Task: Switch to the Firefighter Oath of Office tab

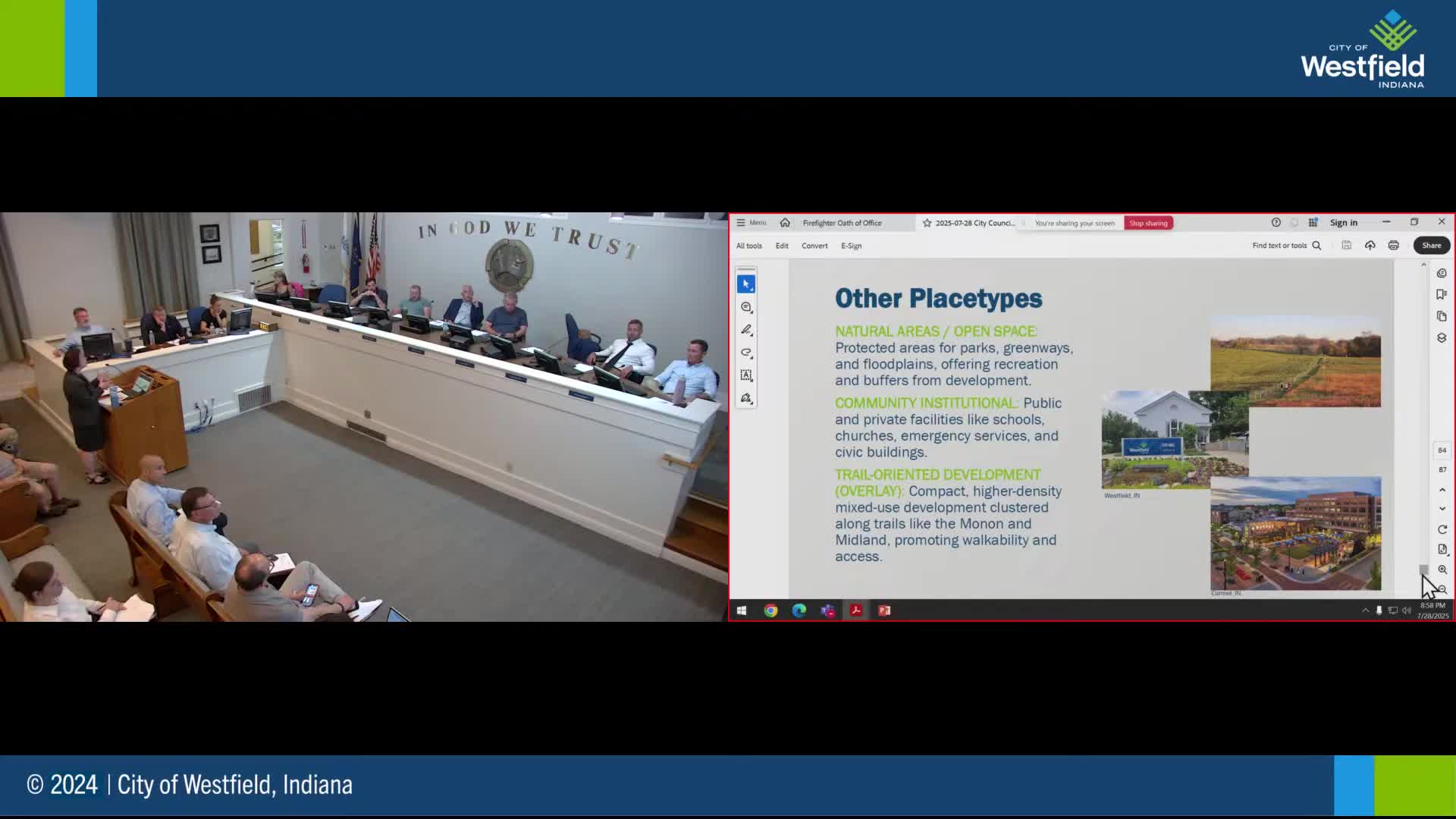Action: [842, 222]
